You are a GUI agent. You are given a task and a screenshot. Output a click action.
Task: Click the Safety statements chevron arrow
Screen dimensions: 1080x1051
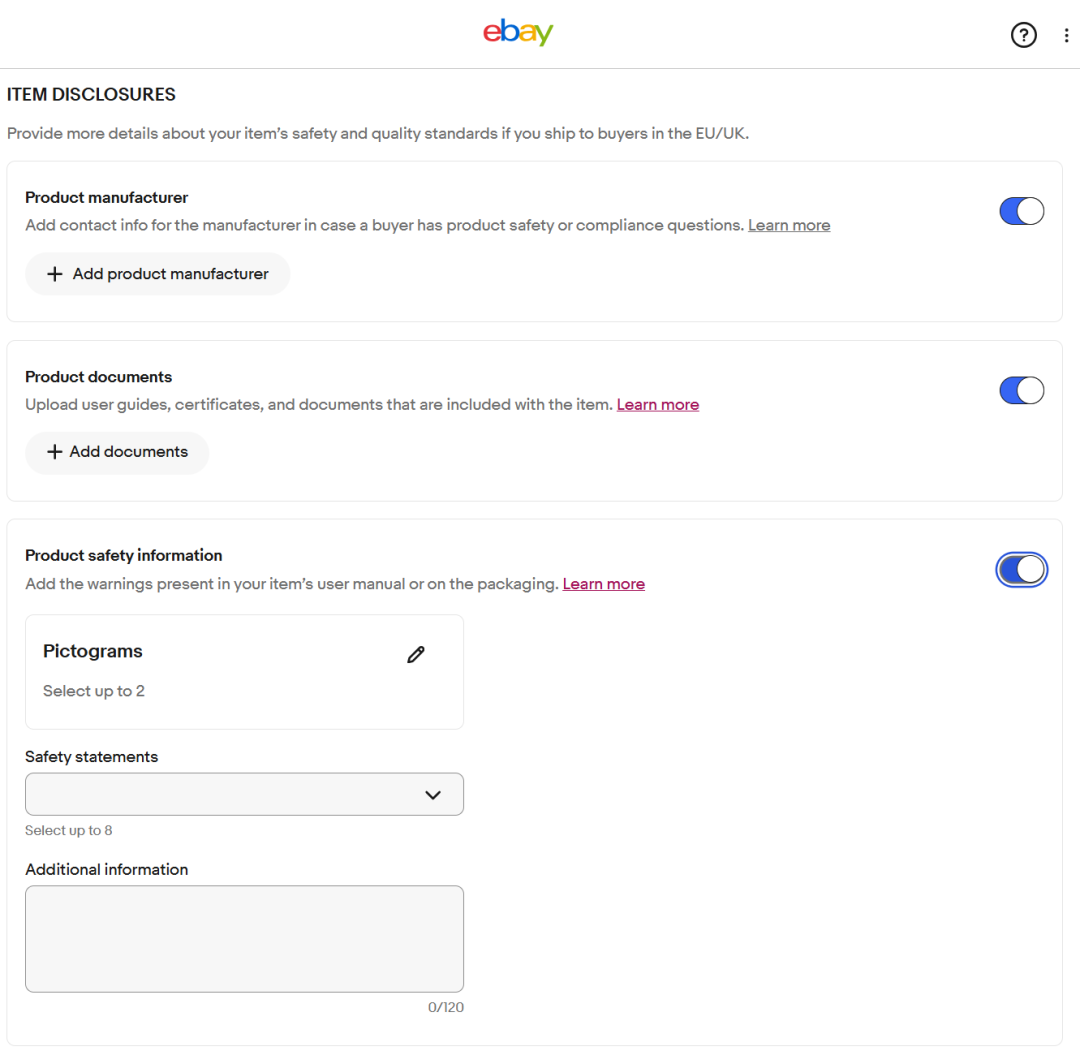pyautogui.click(x=433, y=795)
